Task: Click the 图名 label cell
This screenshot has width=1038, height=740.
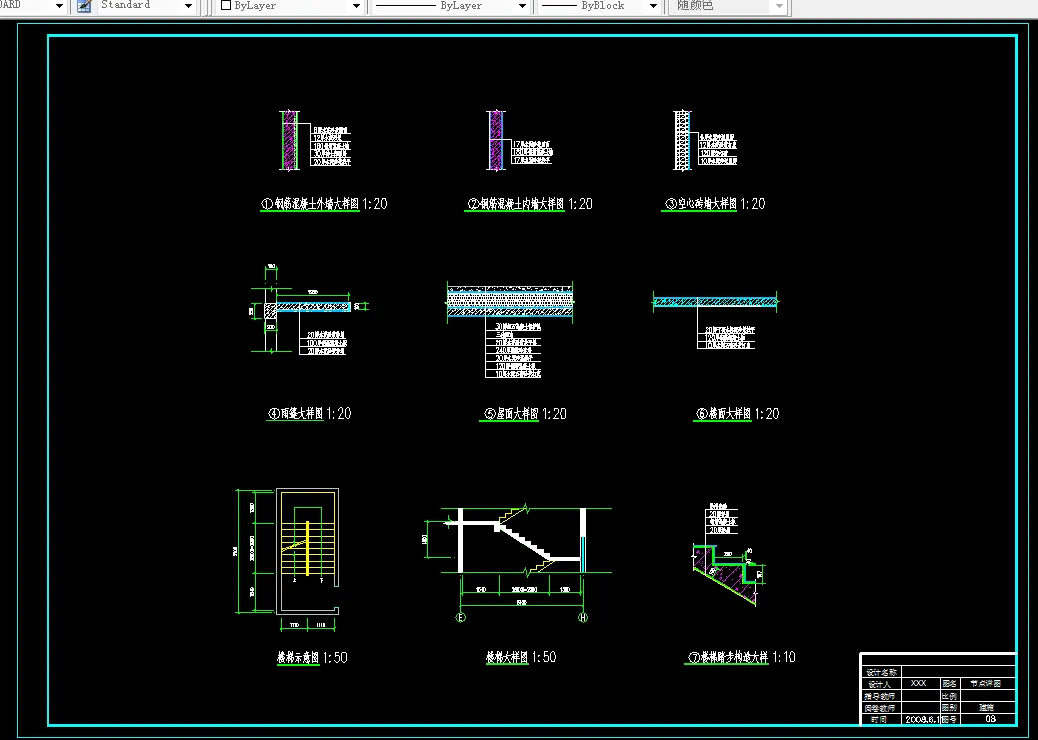Action: (949, 684)
